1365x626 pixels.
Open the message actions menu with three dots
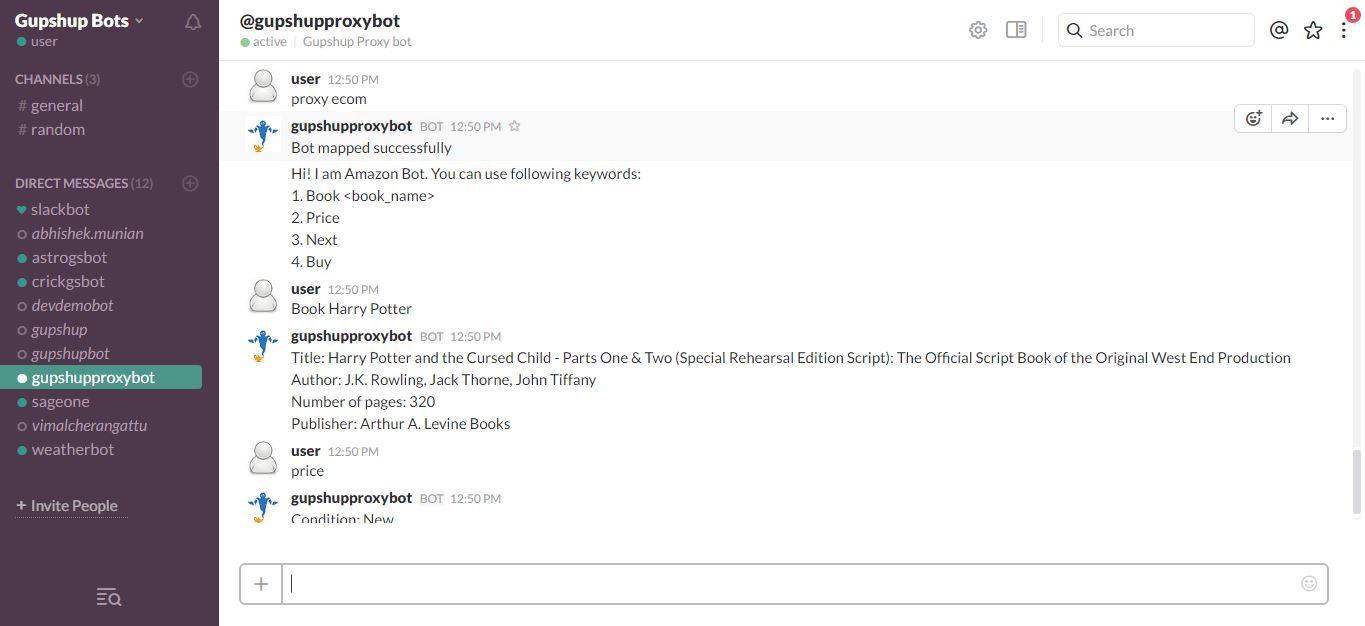point(1327,118)
